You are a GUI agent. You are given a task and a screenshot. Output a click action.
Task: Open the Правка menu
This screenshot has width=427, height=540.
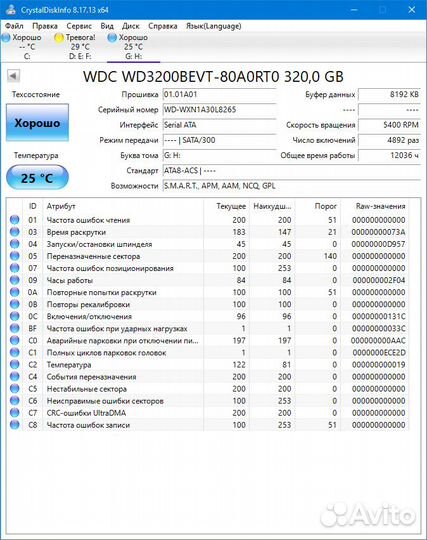[45, 26]
